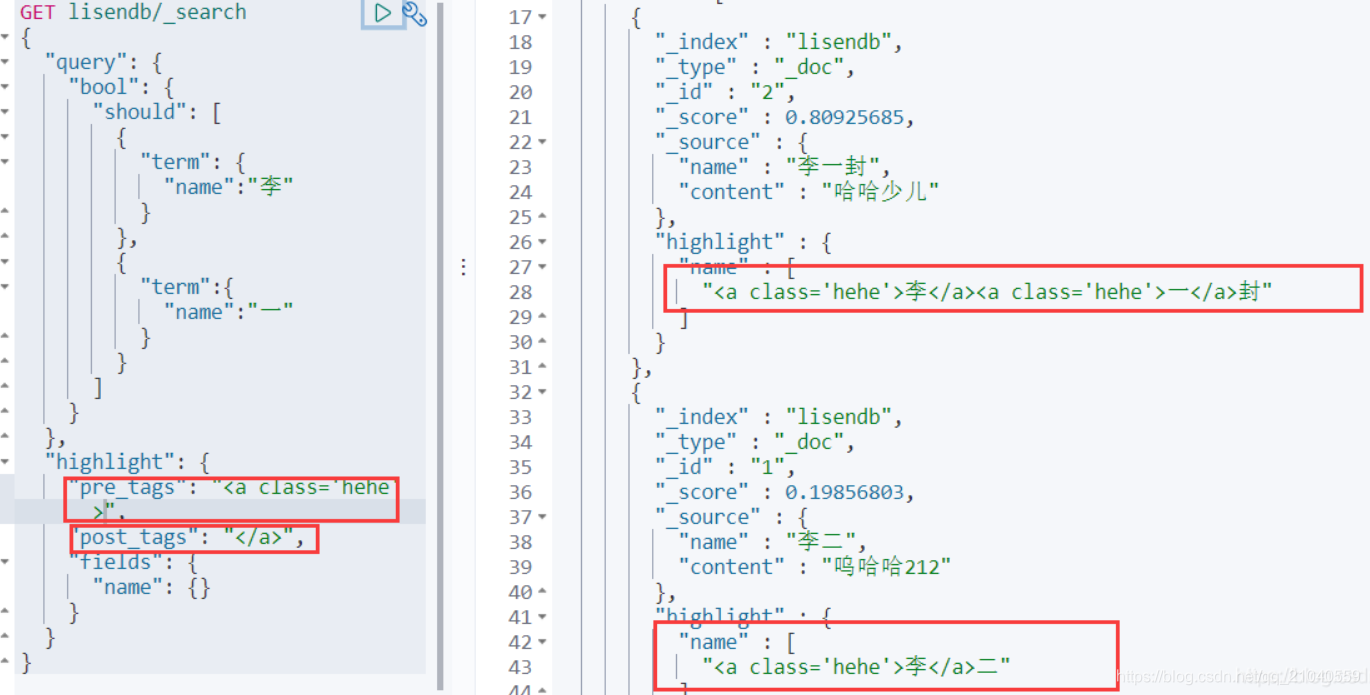
Task: Click "_index" : "lisendb" on line 18
Action: coord(779,42)
